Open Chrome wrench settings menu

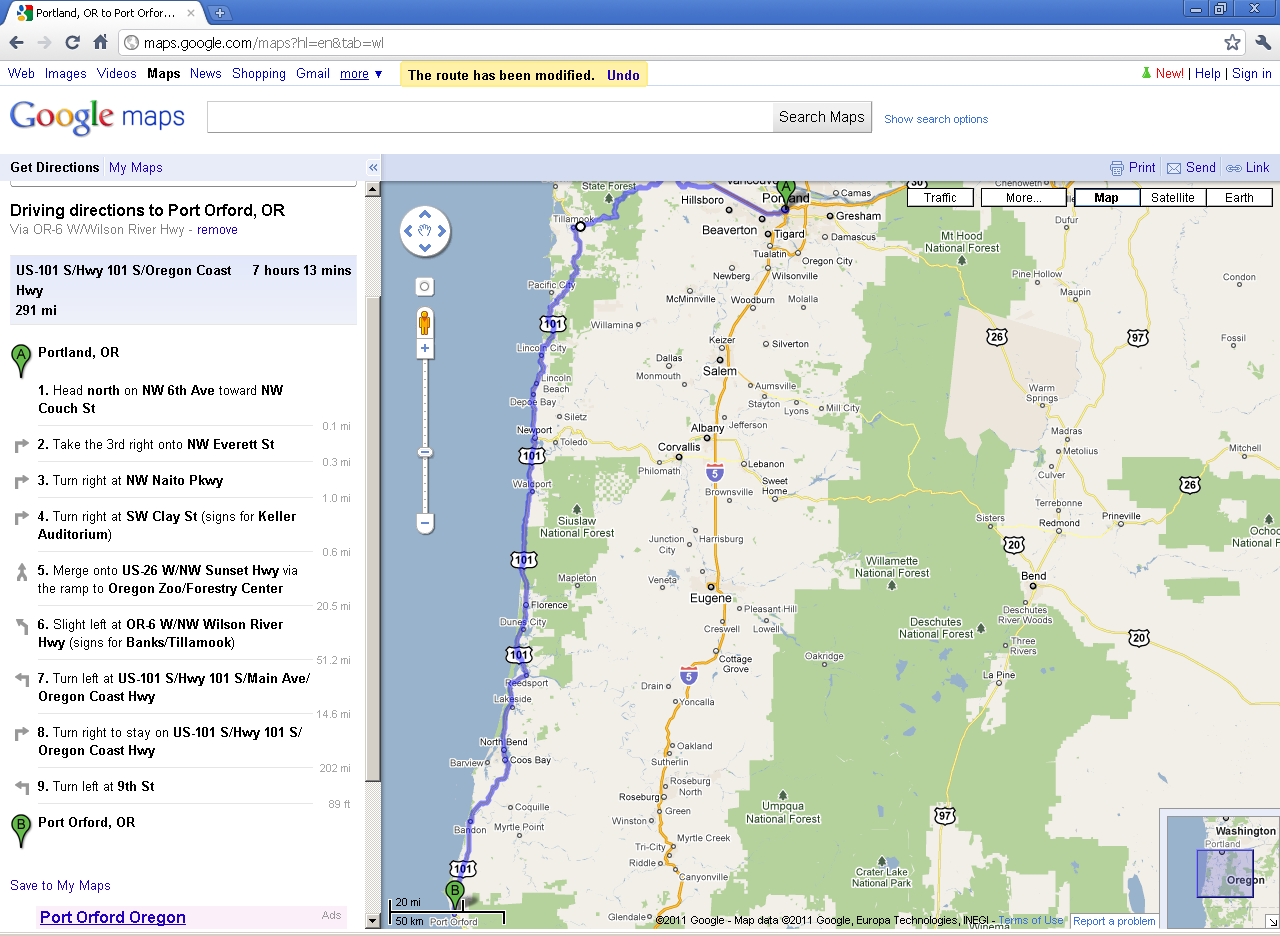tap(1262, 42)
